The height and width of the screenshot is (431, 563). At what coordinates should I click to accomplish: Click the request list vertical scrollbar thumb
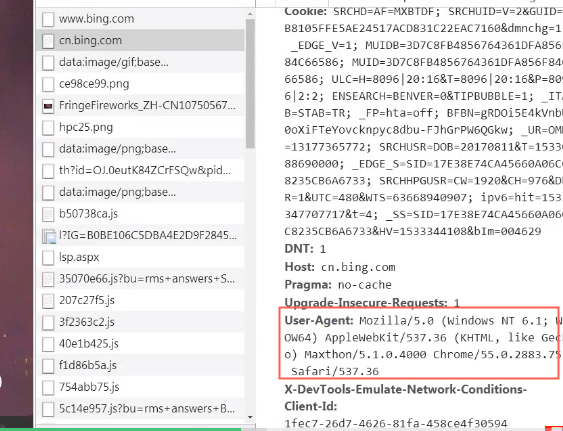[250, 83]
